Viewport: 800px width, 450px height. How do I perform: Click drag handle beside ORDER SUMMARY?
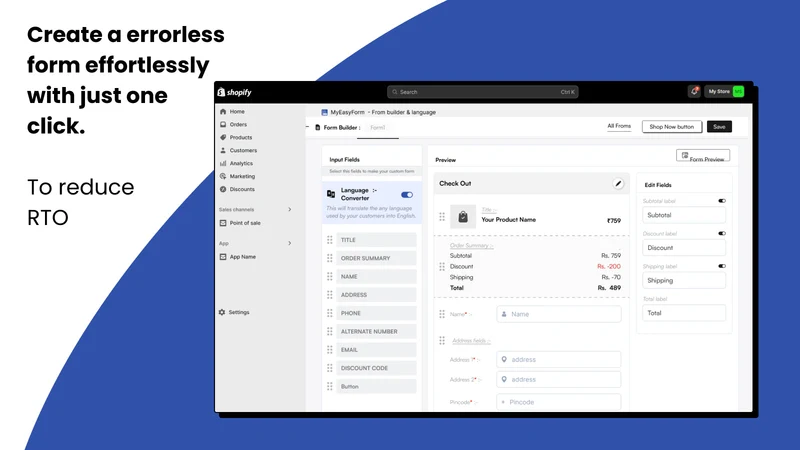pyautogui.click(x=330, y=258)
